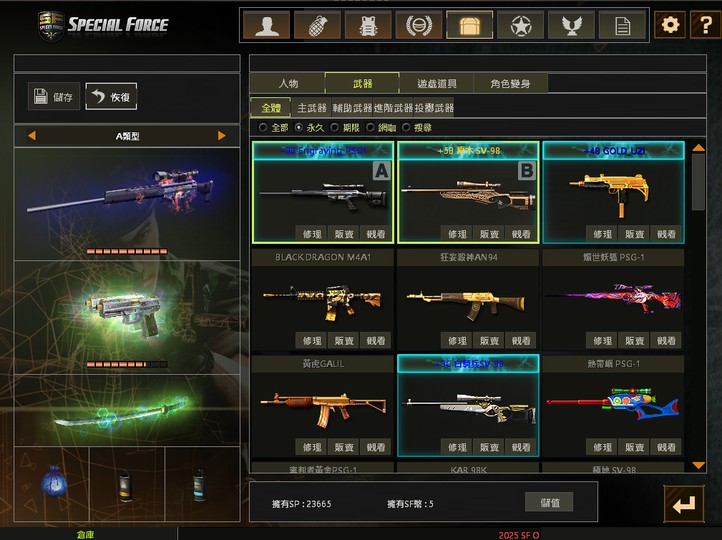Switch to 武器 tab
The image size is (722, 540).
[x=362, y=83]
